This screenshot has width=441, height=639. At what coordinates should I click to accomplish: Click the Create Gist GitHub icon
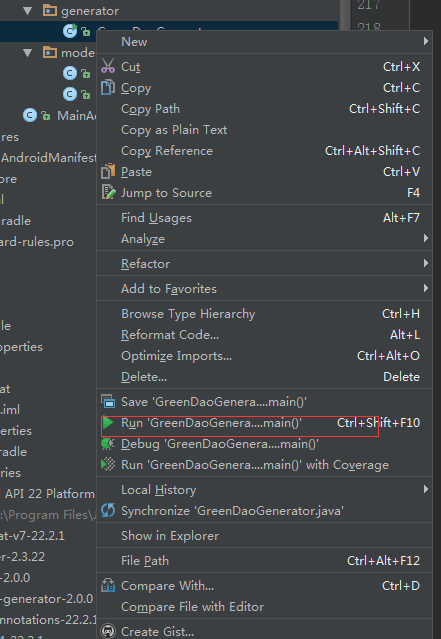tap(108, 631)
